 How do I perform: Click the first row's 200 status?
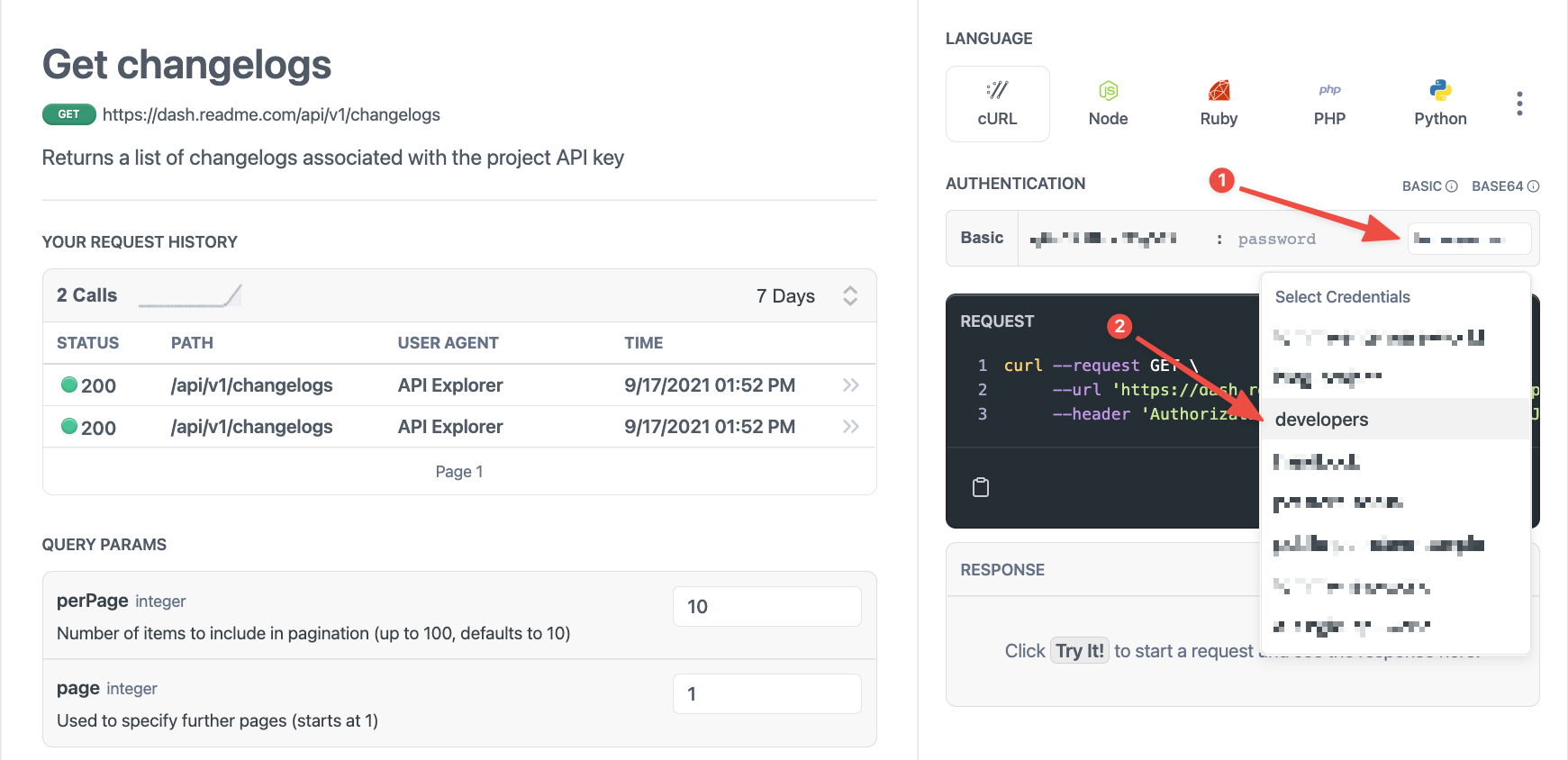pyautogui.click(x=88, y=385)
